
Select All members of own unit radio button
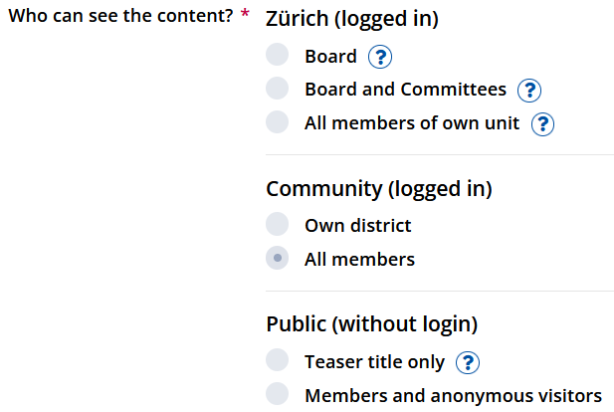277,123
